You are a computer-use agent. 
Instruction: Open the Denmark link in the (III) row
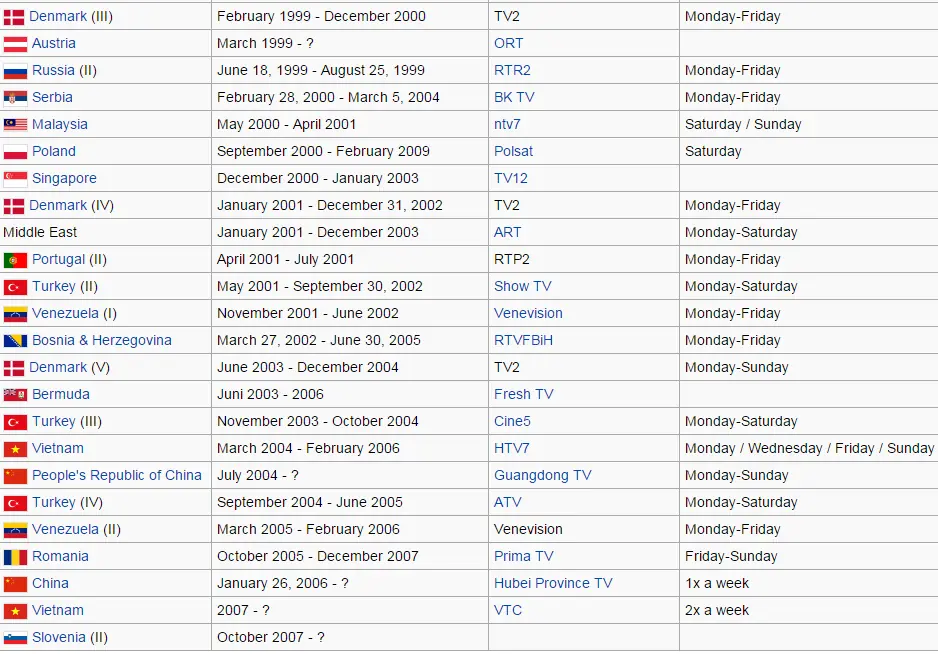(x=58, y=16)
